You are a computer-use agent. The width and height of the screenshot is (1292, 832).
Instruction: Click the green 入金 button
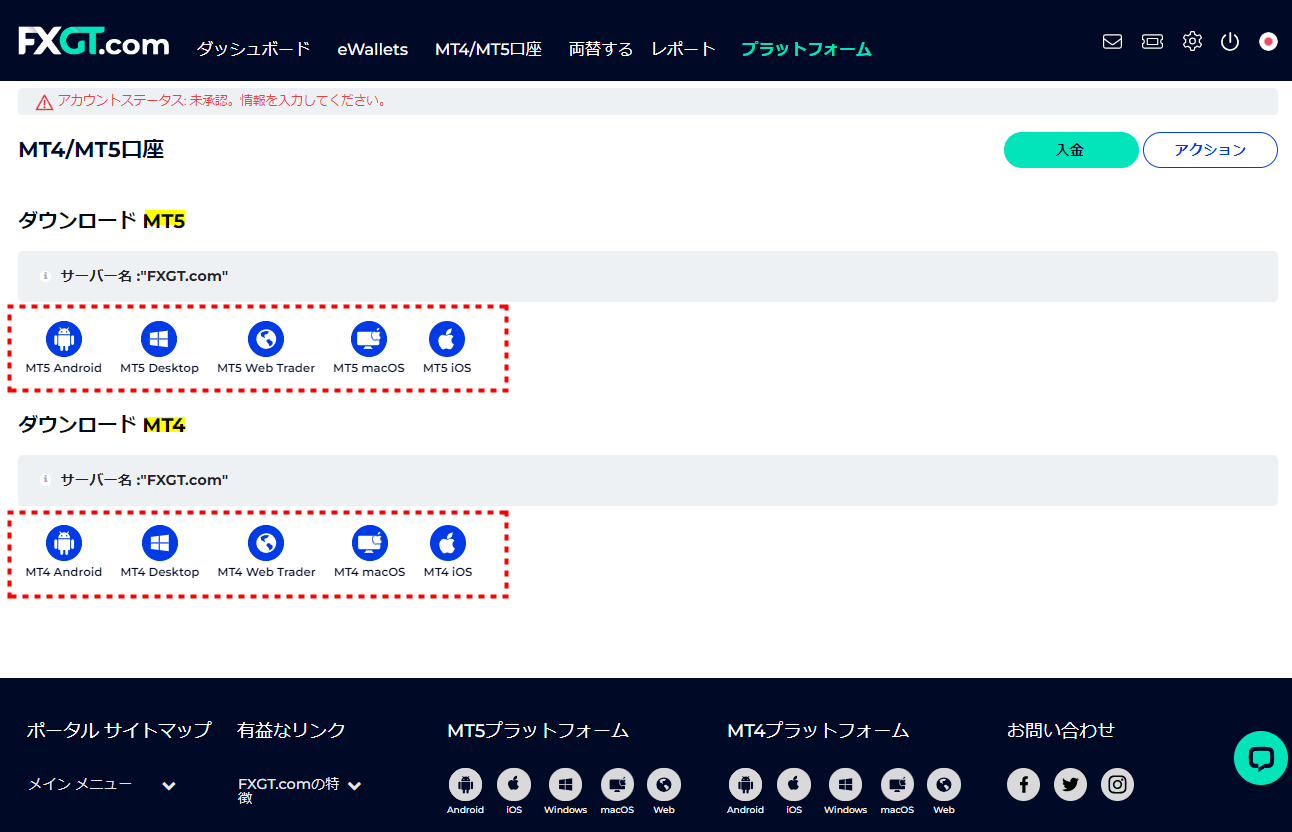pyautogui.click(x=1071, y=150)
